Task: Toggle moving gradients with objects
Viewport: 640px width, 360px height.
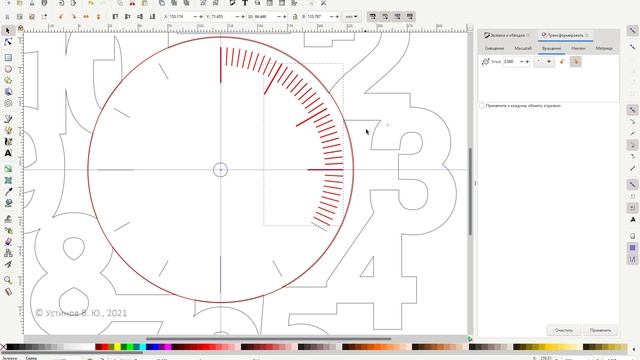Action: pos(398,17)
